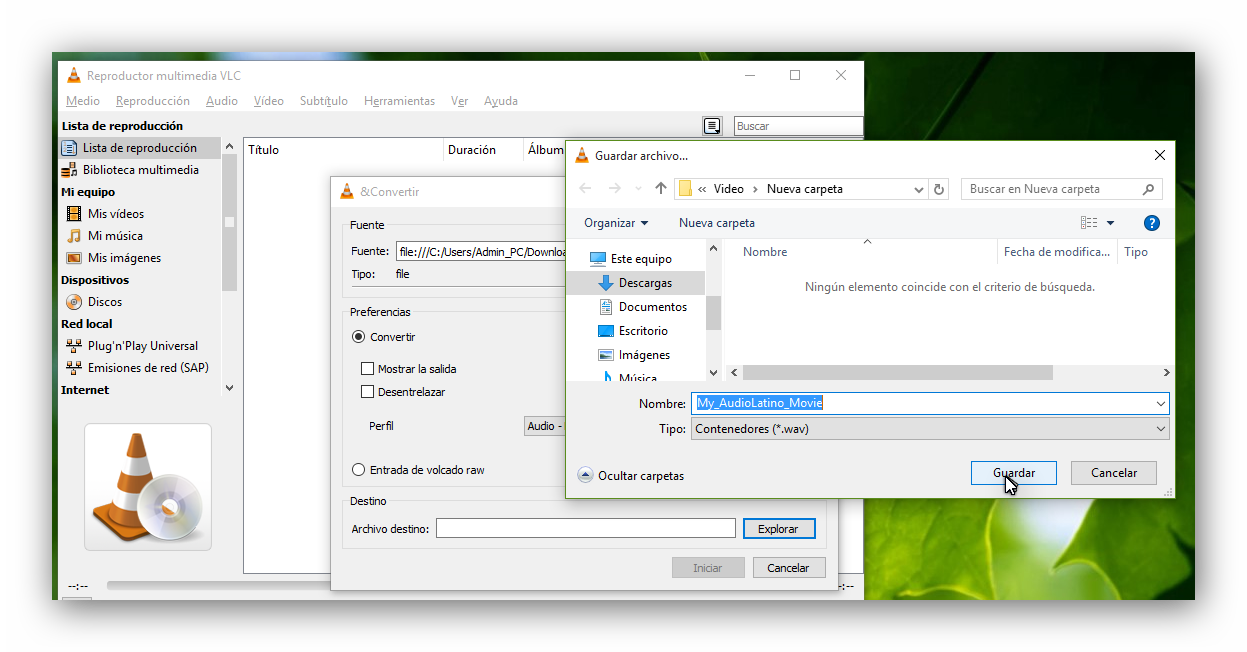
Task: Open the Reproducción menu
Action: coord(153,101)
